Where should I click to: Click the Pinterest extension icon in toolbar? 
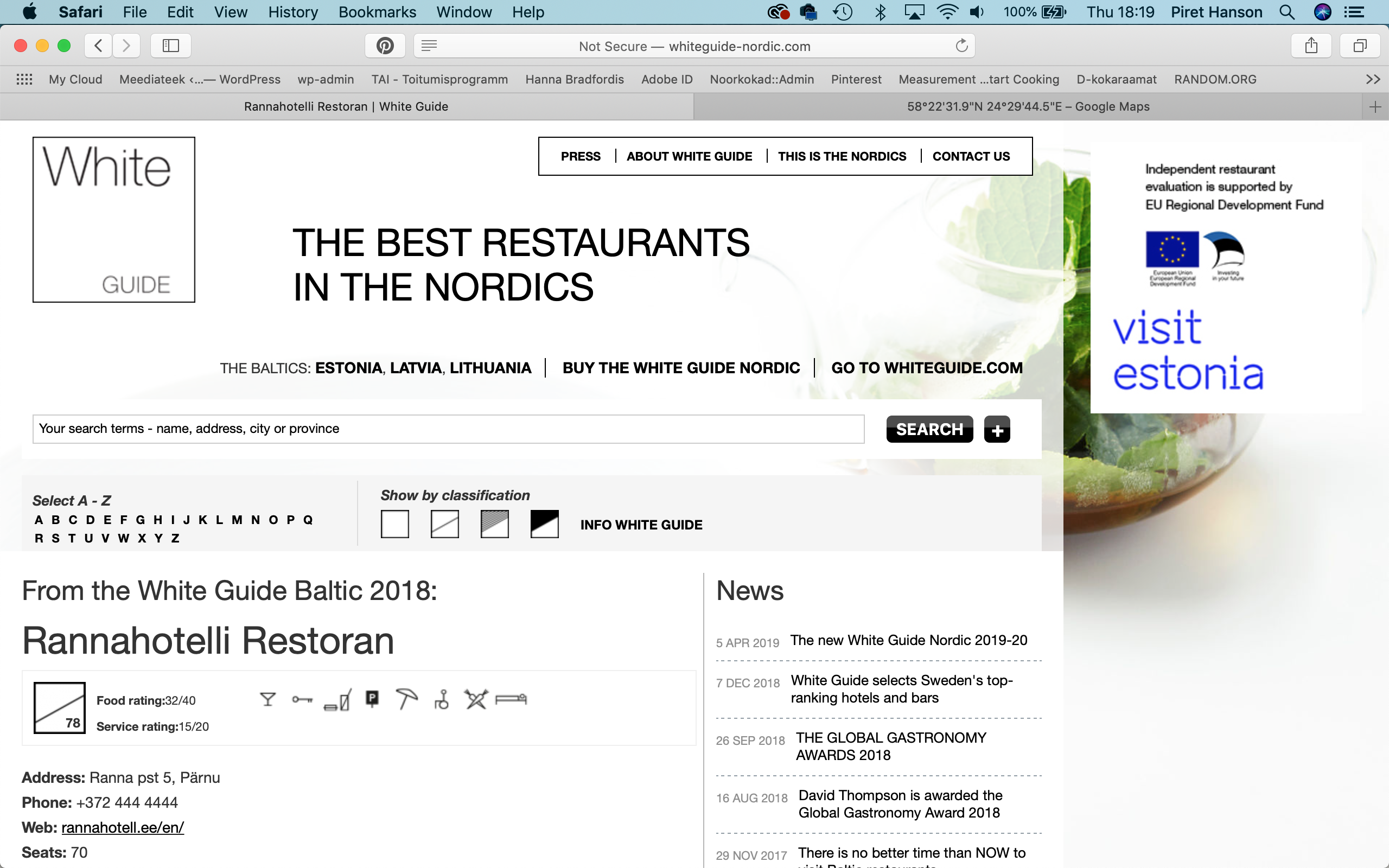point(385,46)
